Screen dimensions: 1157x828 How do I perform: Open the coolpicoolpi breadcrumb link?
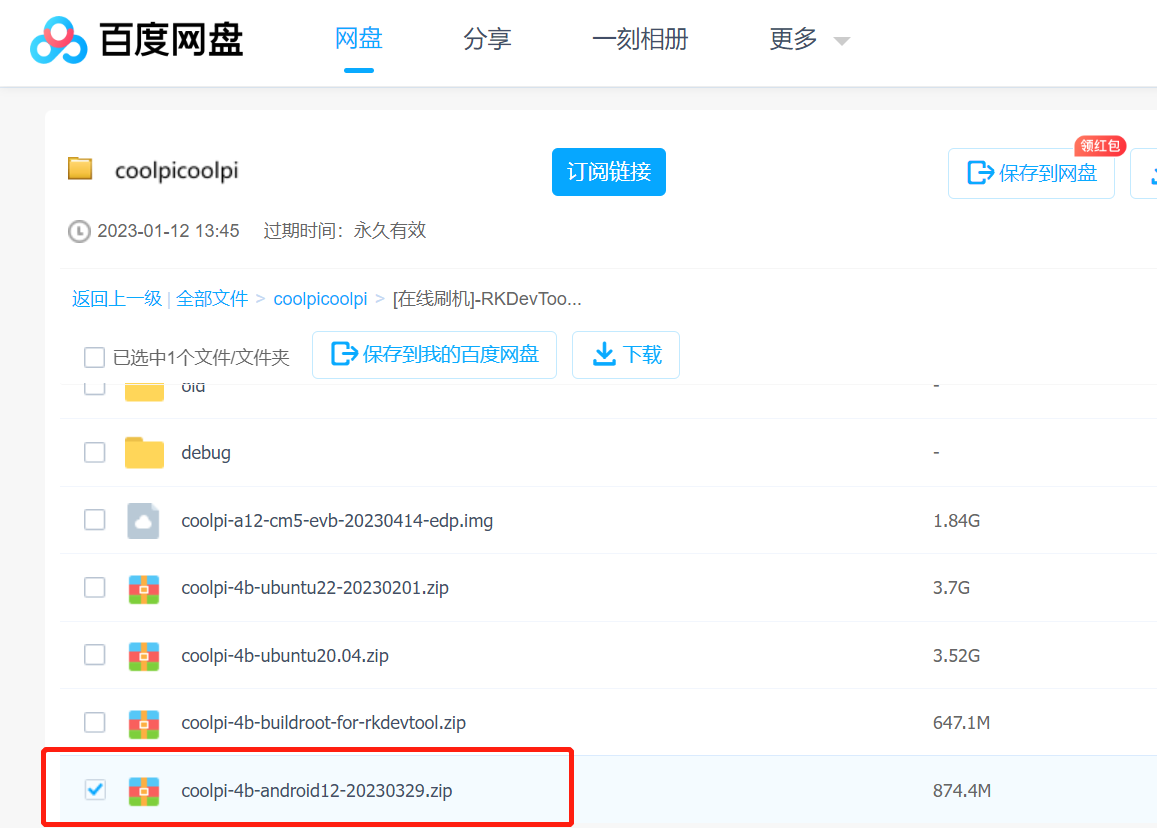(320, 299)
